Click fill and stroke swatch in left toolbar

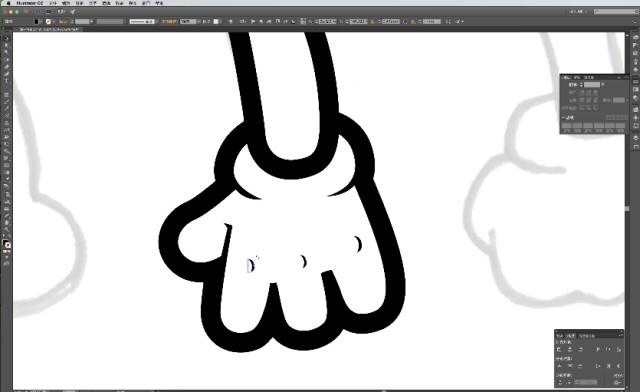tap(7, 244)
